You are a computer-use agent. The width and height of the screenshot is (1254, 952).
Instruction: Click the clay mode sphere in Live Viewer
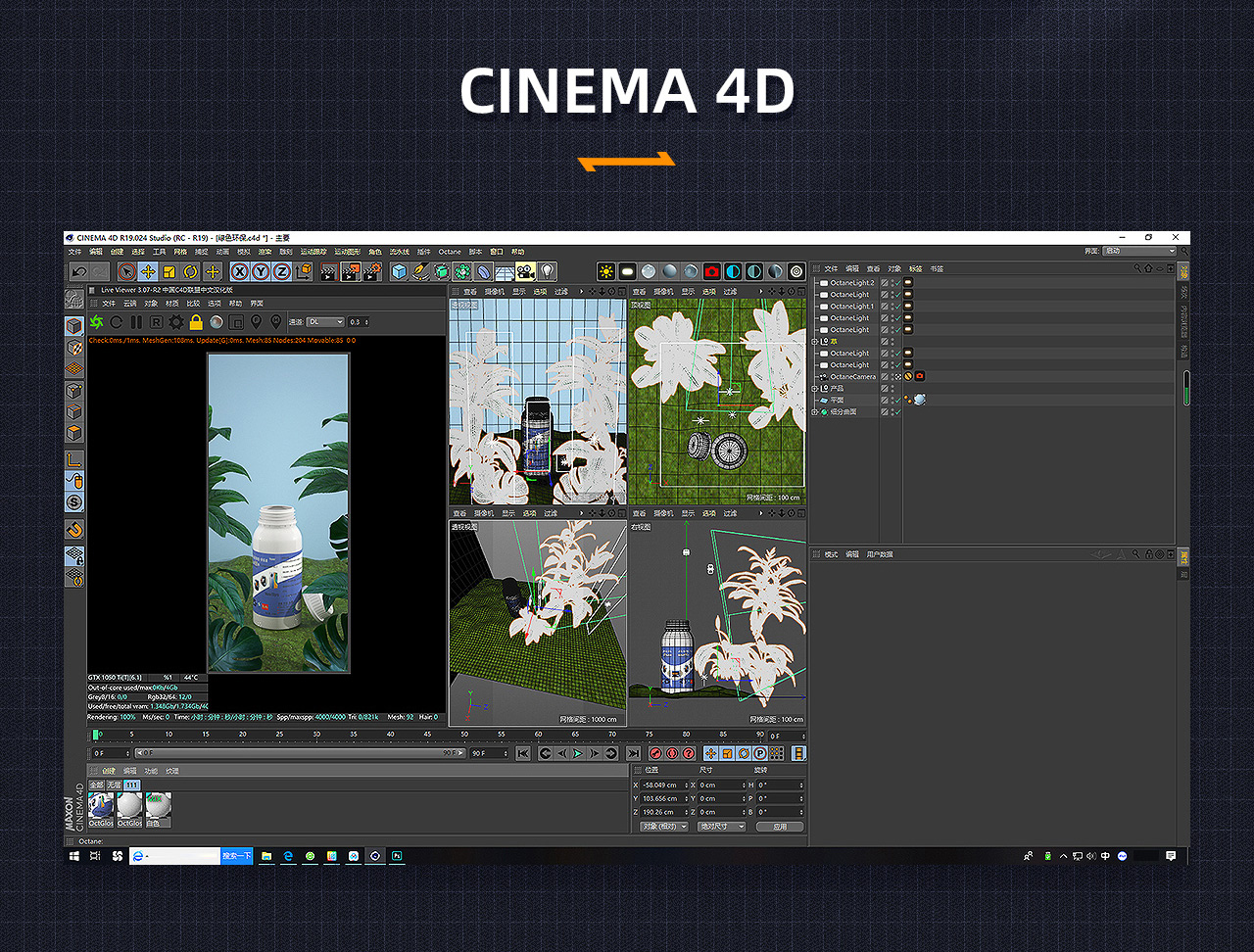(217, 321)
